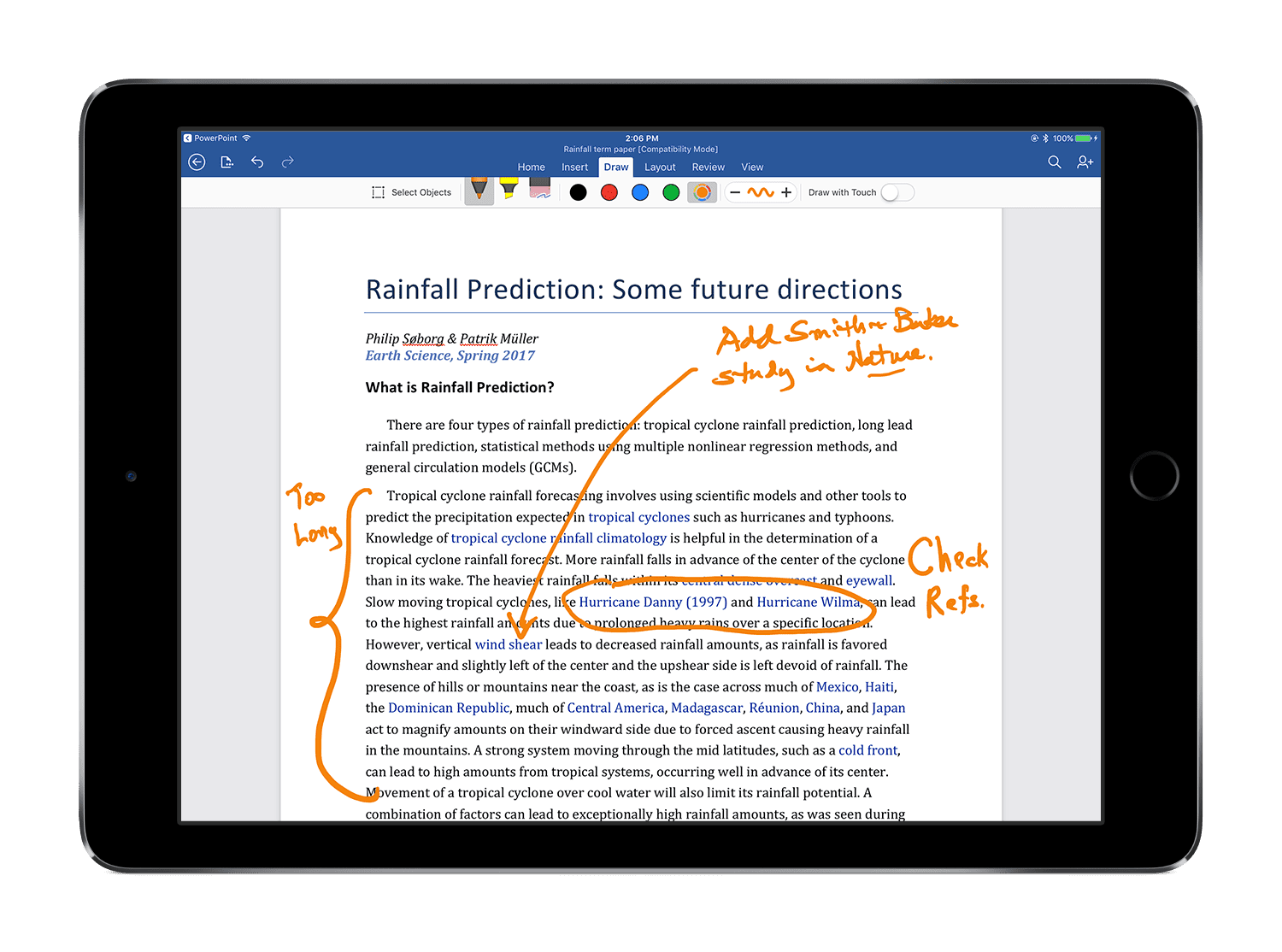Open the Dominican Republic link
The width and height of the screenshot is (1282, 952).
pyautogui.click(x=449, y=708)
